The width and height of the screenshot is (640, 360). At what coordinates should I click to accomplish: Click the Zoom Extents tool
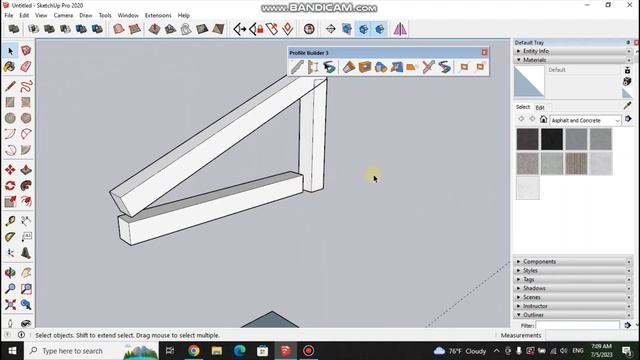10,304
